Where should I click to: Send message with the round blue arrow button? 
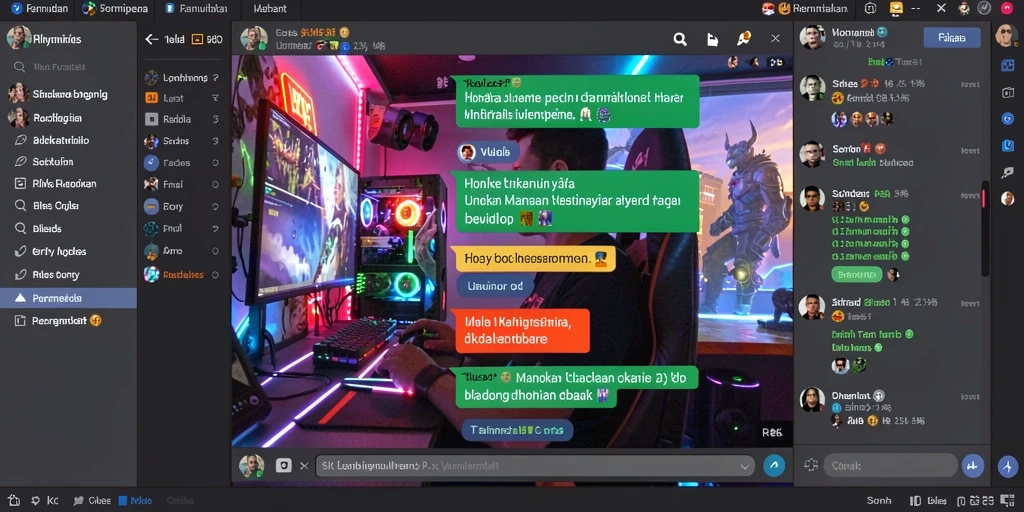click(774, 466)
